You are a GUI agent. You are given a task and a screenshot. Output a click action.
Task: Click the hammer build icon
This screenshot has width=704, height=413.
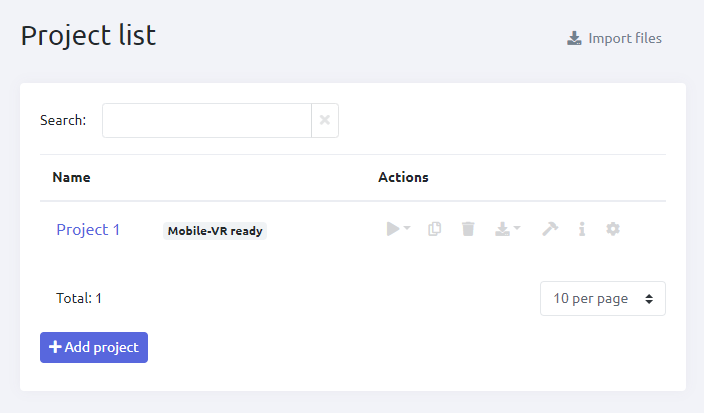pos(550,229)
